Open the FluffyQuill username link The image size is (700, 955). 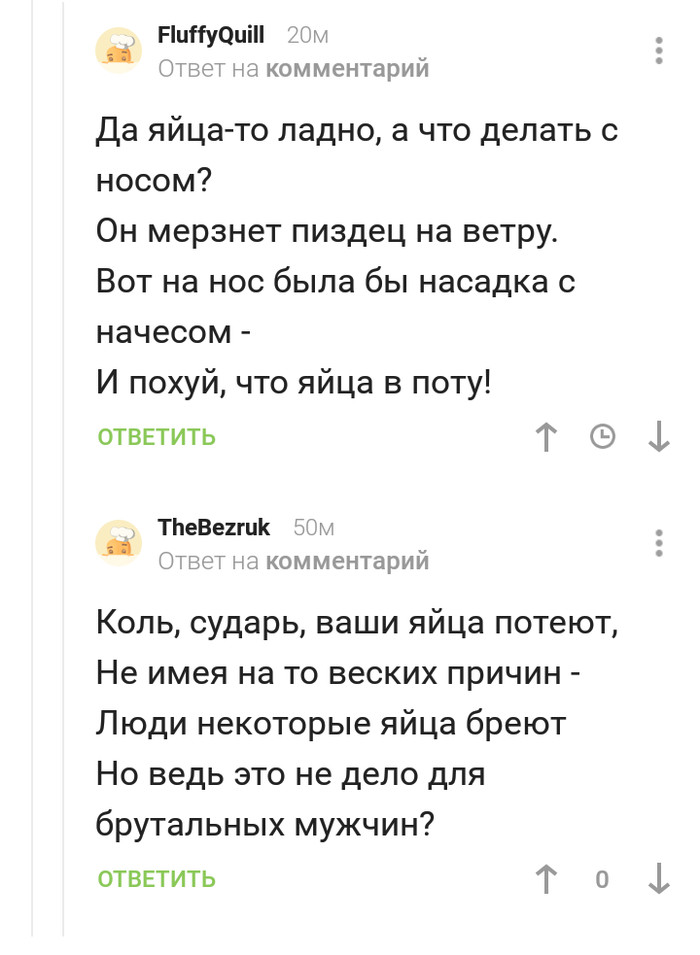point(211,36)
